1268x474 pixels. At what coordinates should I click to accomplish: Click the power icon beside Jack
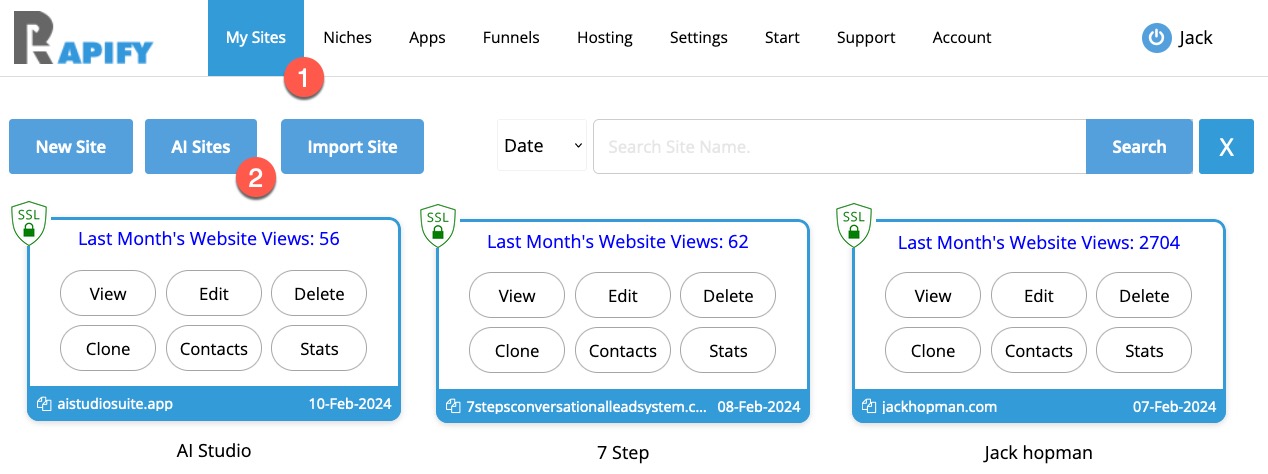pyautogui.click(x=1156, y=38)
